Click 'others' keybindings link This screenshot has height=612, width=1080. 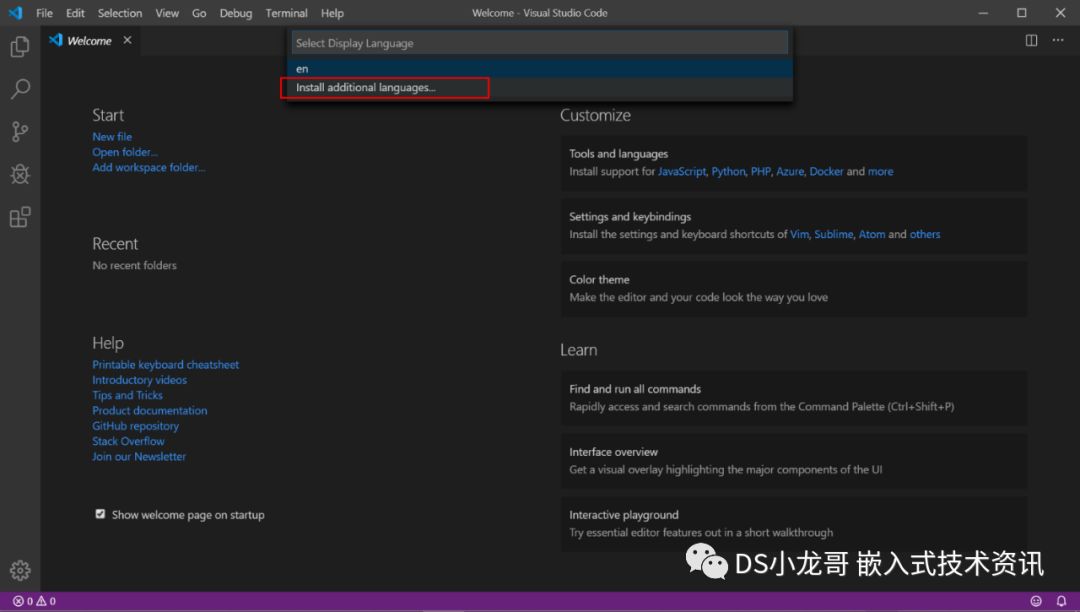pos(924,234)
